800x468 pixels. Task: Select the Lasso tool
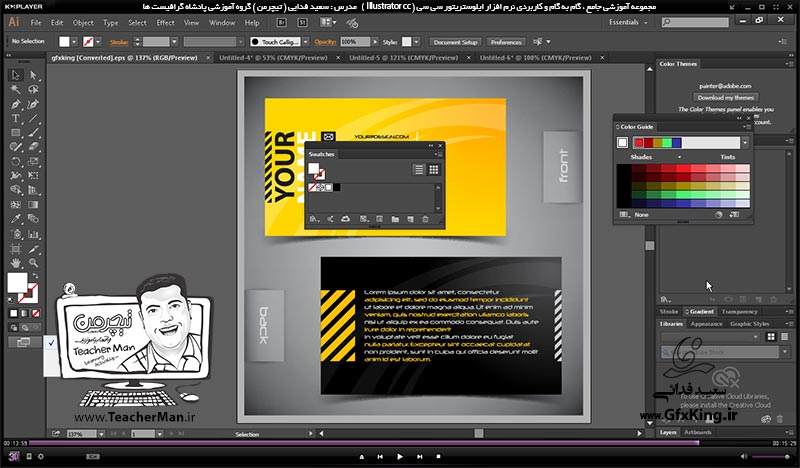click(33, 90)
